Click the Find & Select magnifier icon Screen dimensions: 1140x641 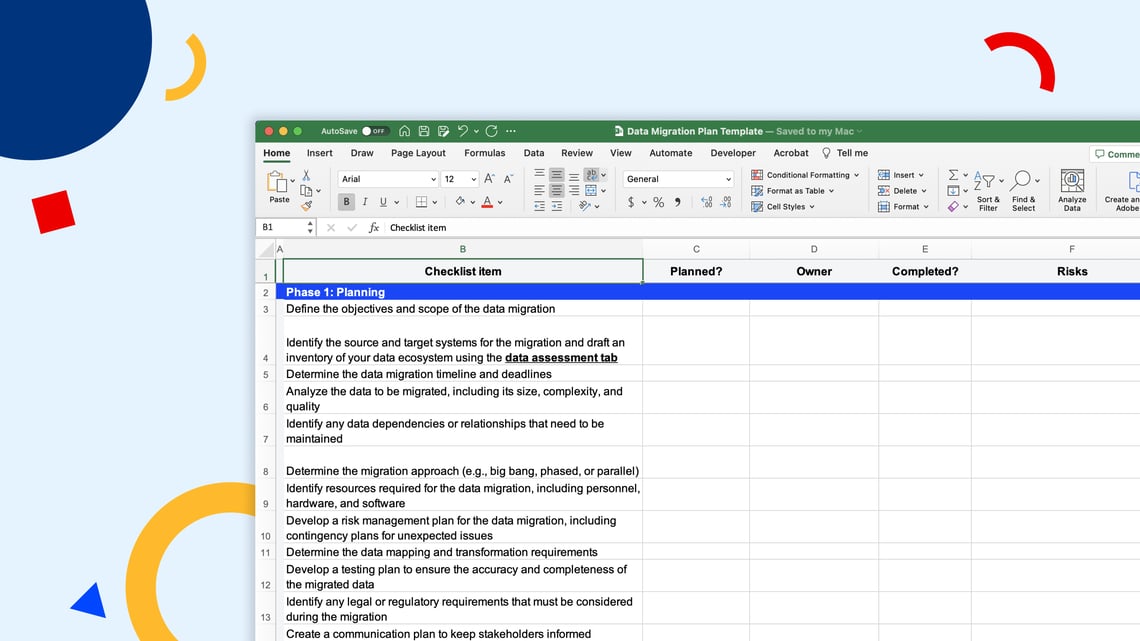[x=1022, y=180]
